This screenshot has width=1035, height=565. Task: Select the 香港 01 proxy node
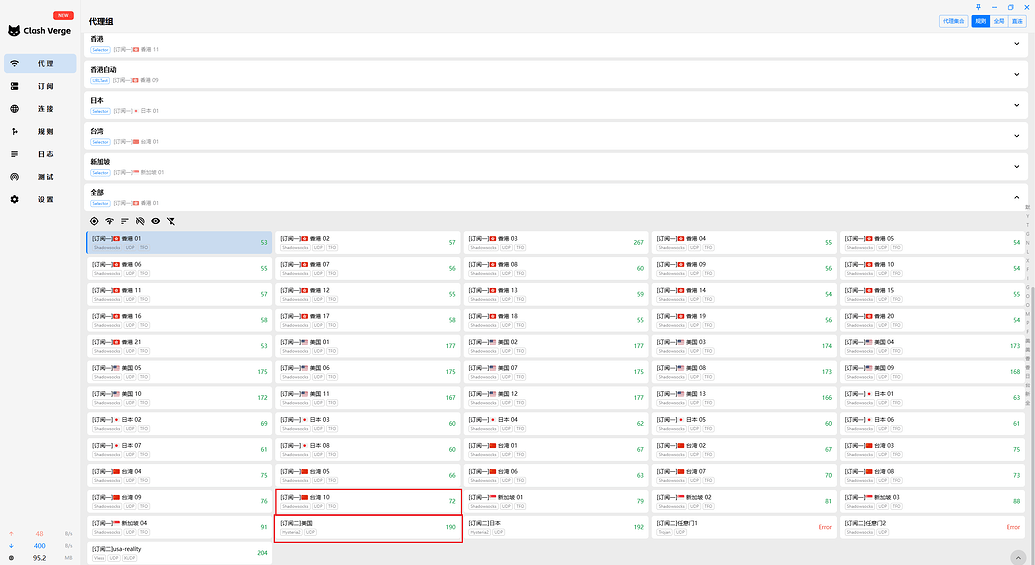[179, 242]
